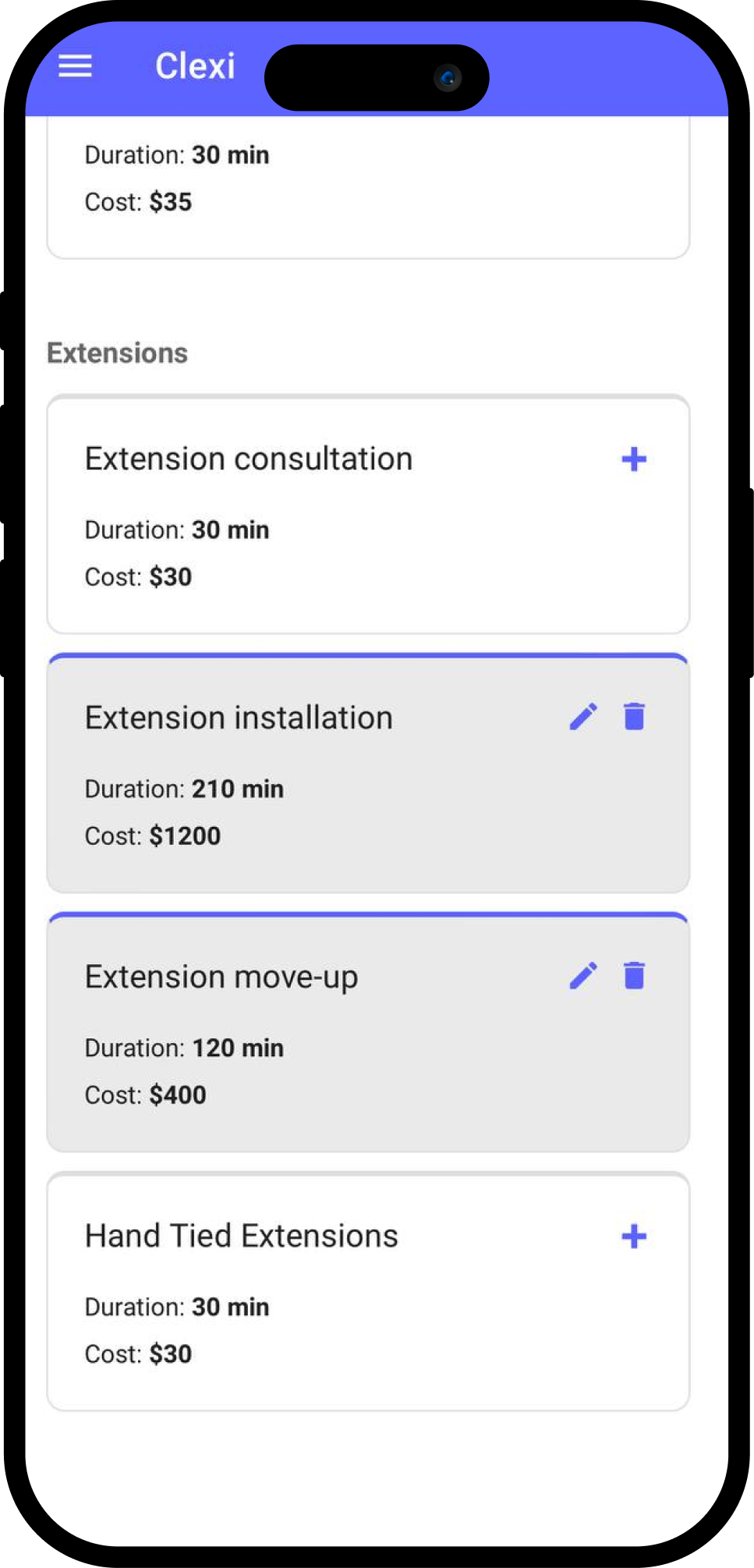Tap Hand Tied Extensions $30 cost
The image size is (754, 1568).
[171, 1354]
